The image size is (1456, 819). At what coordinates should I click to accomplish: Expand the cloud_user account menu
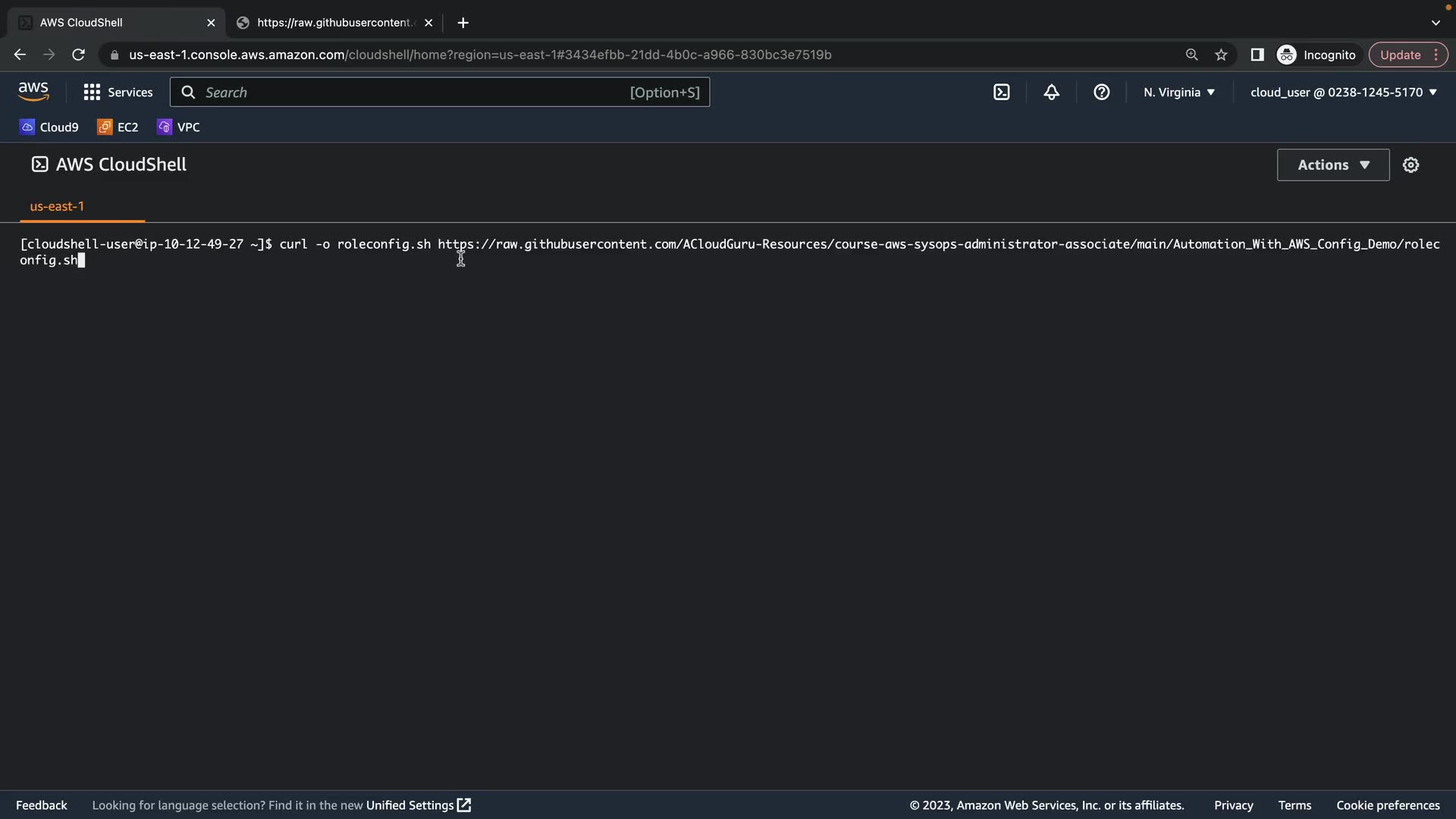[1343, 93]
